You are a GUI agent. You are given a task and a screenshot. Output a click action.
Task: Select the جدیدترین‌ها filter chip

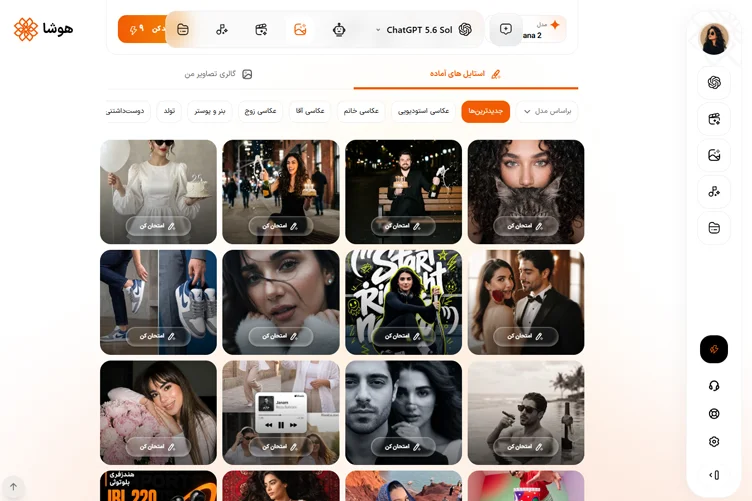click(x=485, y=111)
